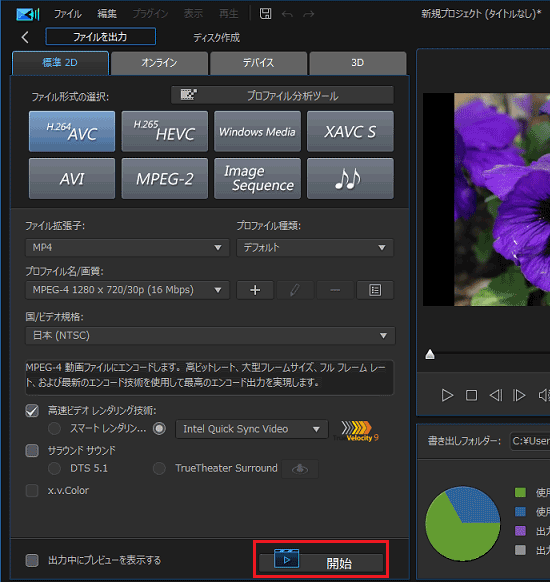Viewport: 550px width, 582px height.
Task: Open the ファイル拡張子 MP4 dropdown
Action: (x=127, y=248)
